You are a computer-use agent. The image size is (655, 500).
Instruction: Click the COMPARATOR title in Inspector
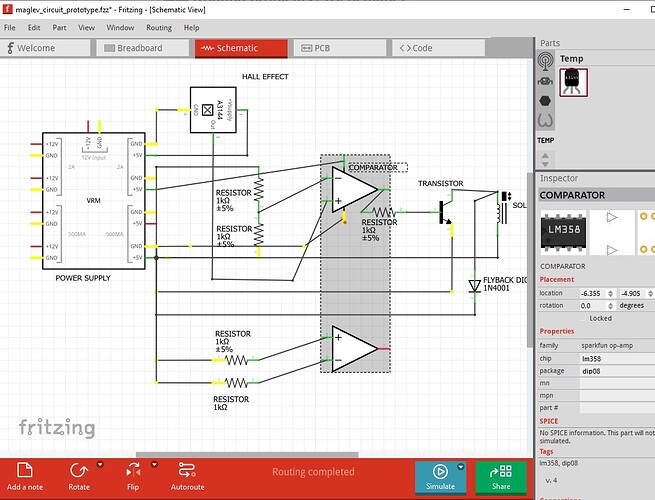[572, 195]
